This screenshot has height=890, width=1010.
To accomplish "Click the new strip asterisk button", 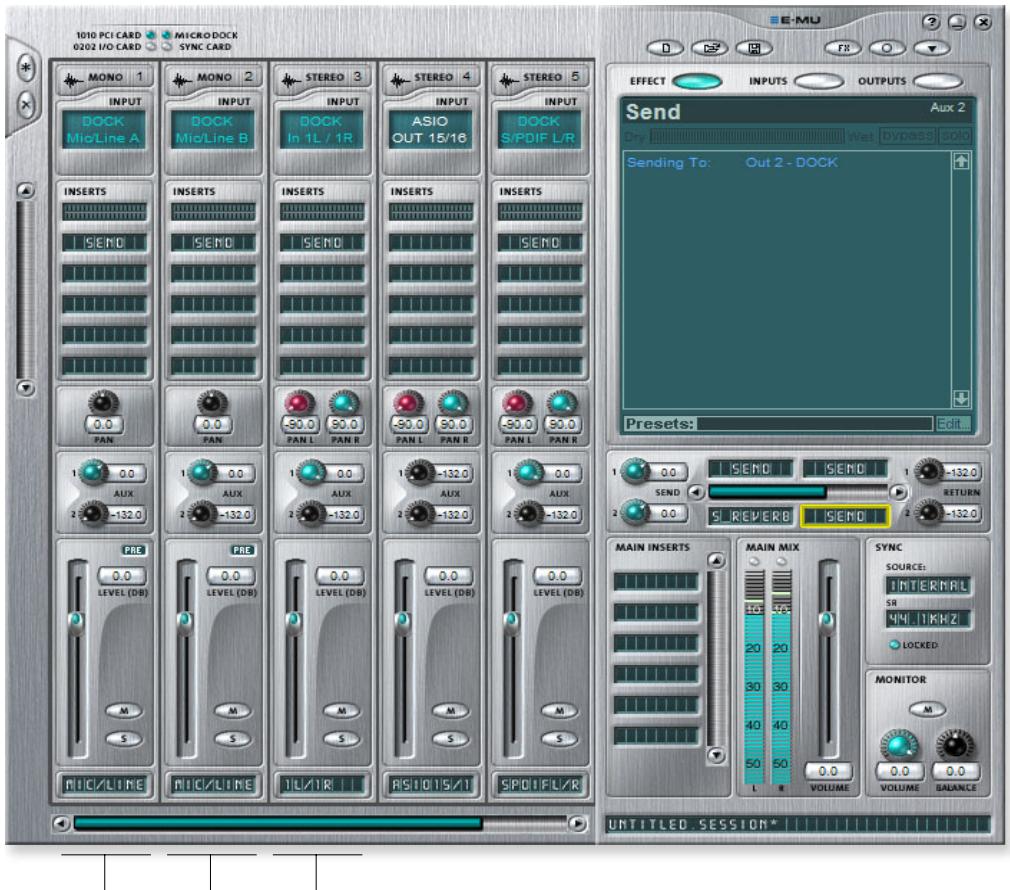I will click(26, 68).
